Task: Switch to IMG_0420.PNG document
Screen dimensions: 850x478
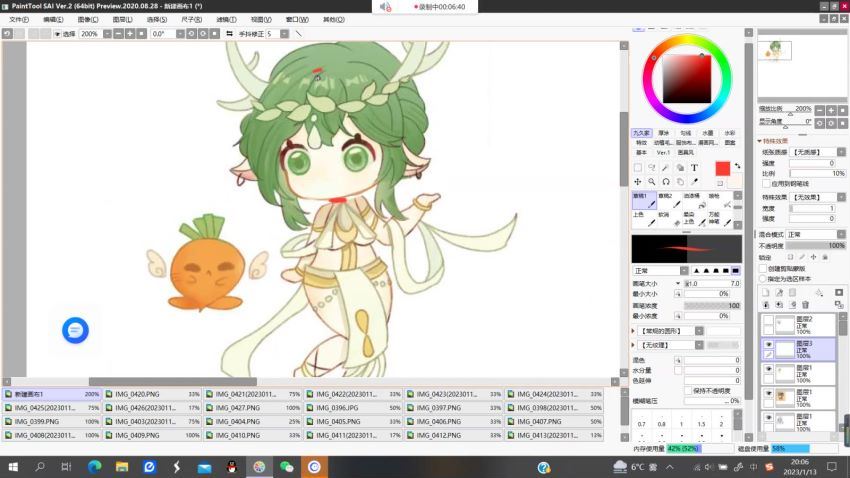Action: (x=152, y=394)
